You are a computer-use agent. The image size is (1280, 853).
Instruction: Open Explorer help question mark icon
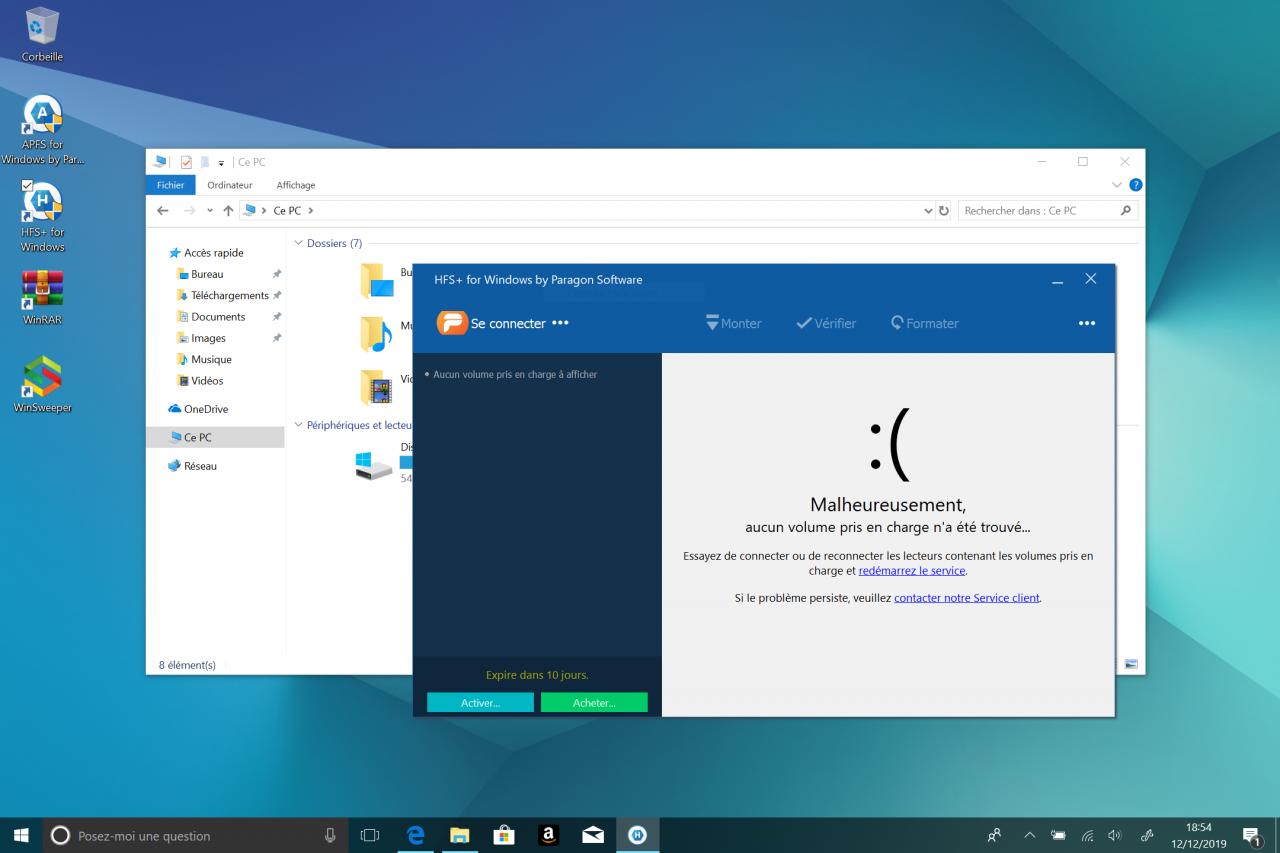[x=1135, y=185]
